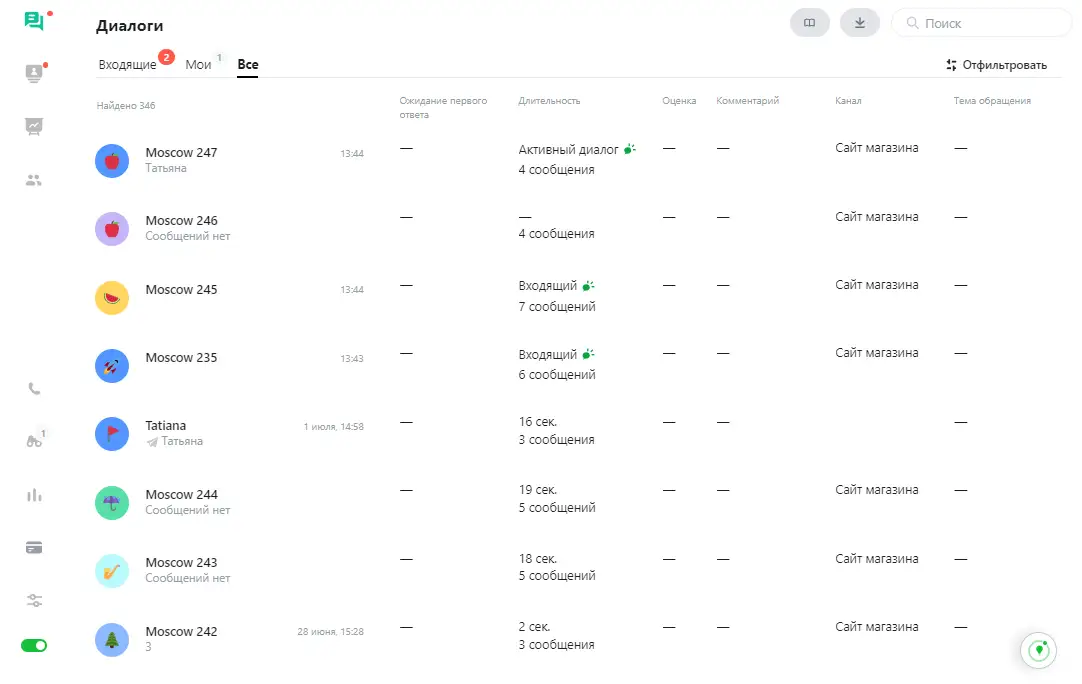
Task: Open the Отфильтровать filter options
Action: pyautogui.click(x=996, y=65)
